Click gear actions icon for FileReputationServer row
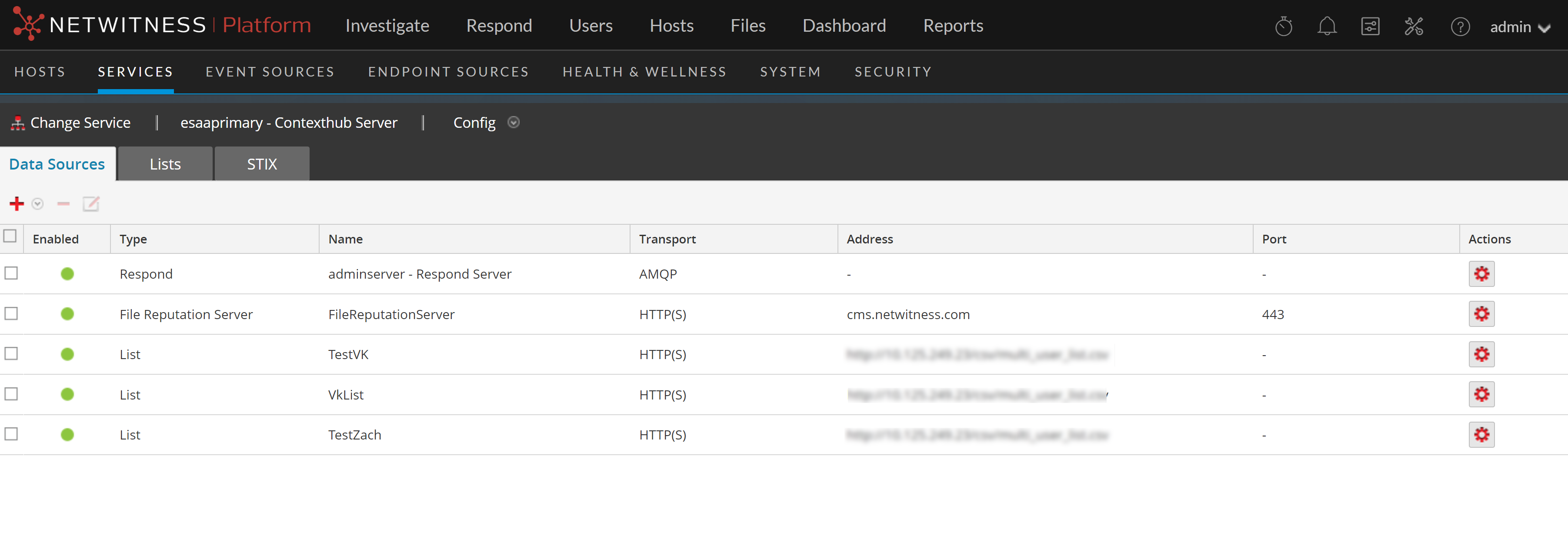The image size is (1568, 556). point(1481,314)
